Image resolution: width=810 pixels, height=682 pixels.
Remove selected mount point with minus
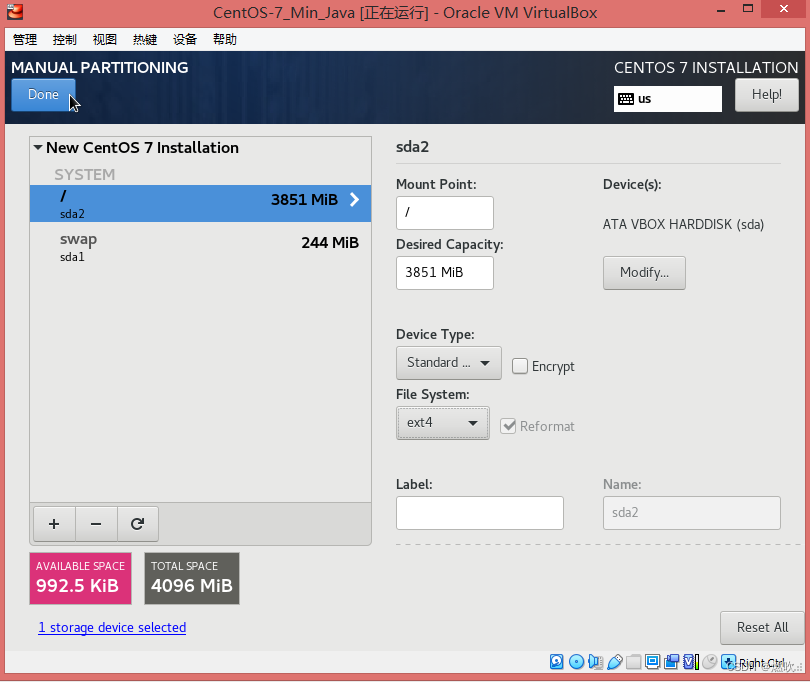tap(96, 524)
